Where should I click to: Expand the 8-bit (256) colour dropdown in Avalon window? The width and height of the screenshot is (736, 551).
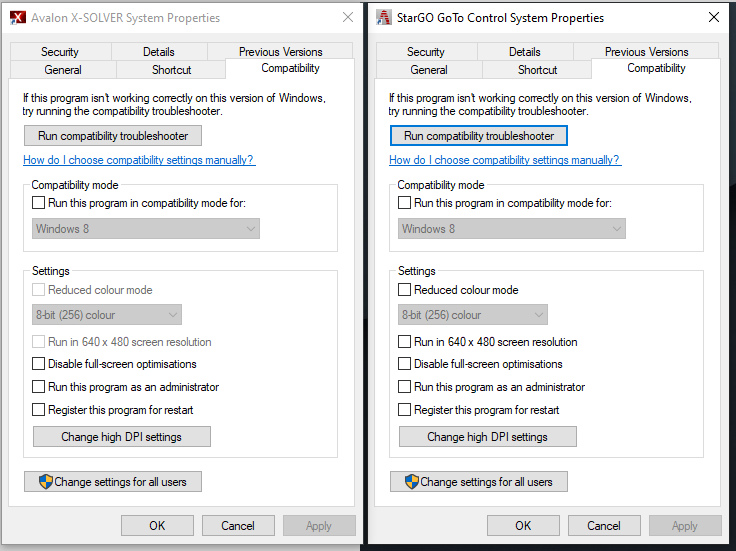tap(107, 314)
